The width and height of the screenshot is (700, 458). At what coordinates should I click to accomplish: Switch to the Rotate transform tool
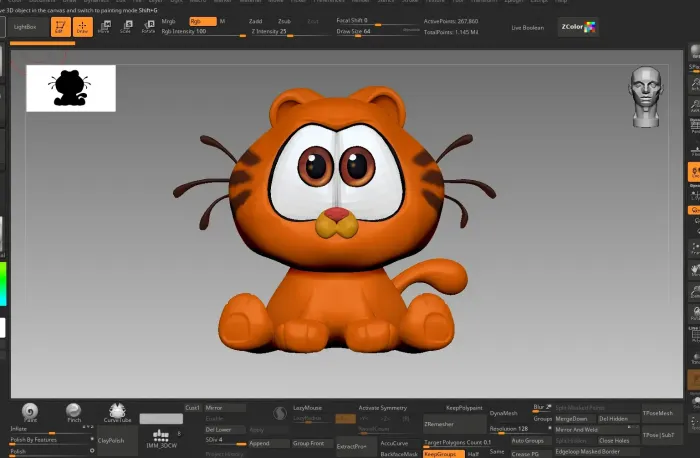coord(148,27)
